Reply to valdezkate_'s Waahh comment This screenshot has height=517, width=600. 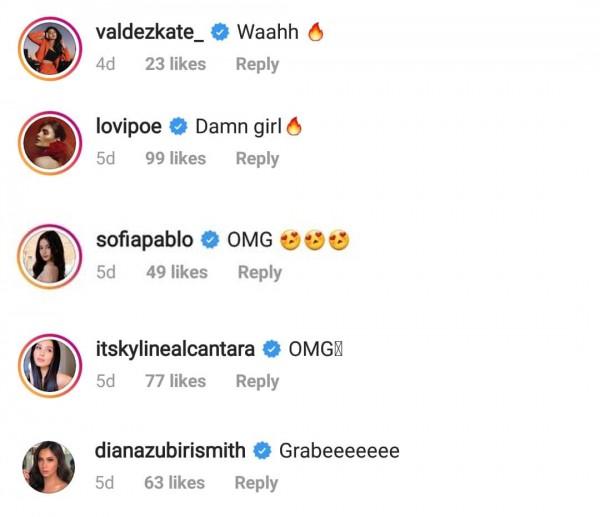[257, 64]
